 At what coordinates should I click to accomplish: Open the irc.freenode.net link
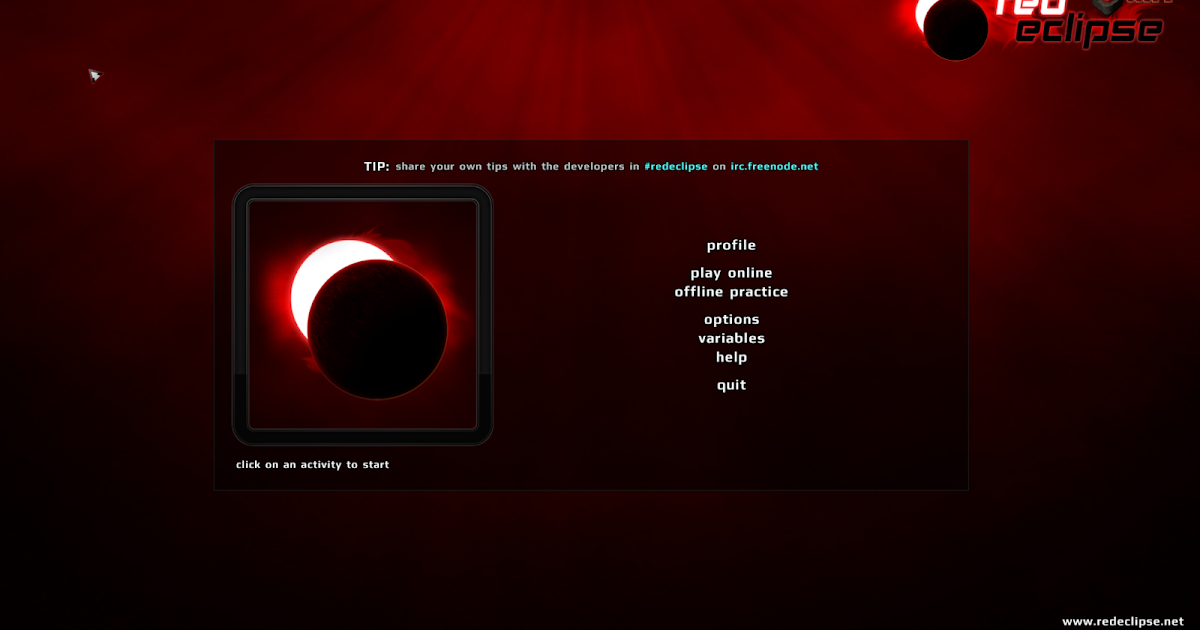[772, 166]
